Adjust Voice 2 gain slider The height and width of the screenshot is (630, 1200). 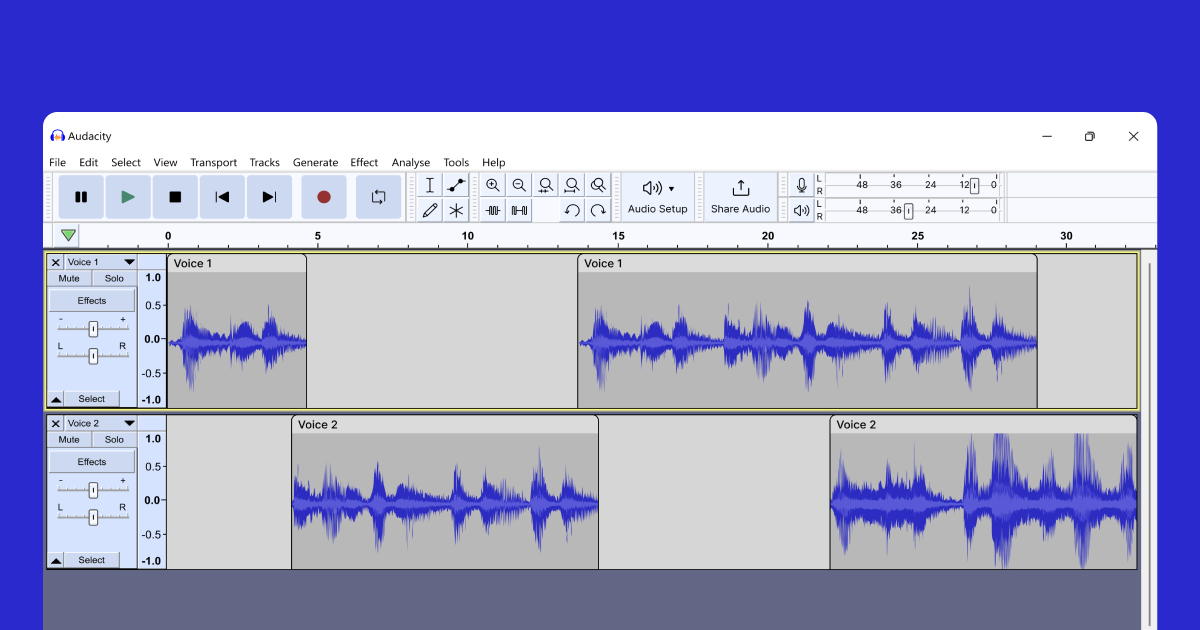pyautogui.click(x=93, y=489)
